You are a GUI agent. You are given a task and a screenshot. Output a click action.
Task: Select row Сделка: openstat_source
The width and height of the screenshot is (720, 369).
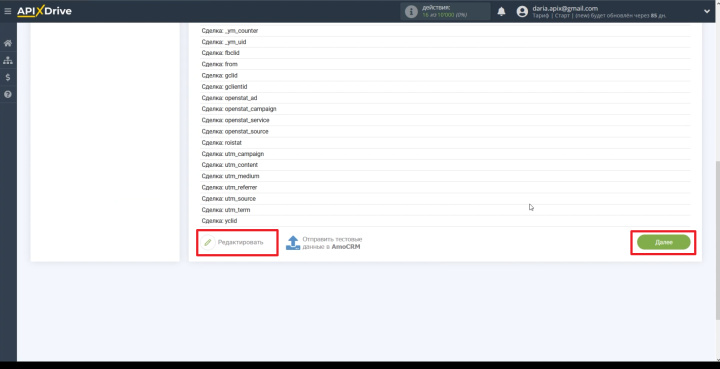(445, 131)
